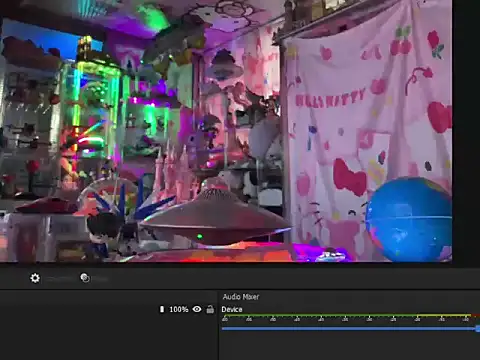480x360 pixels.
Task: Click the 100% battery value
Action: pyautogui.click(x=179, y=309)
